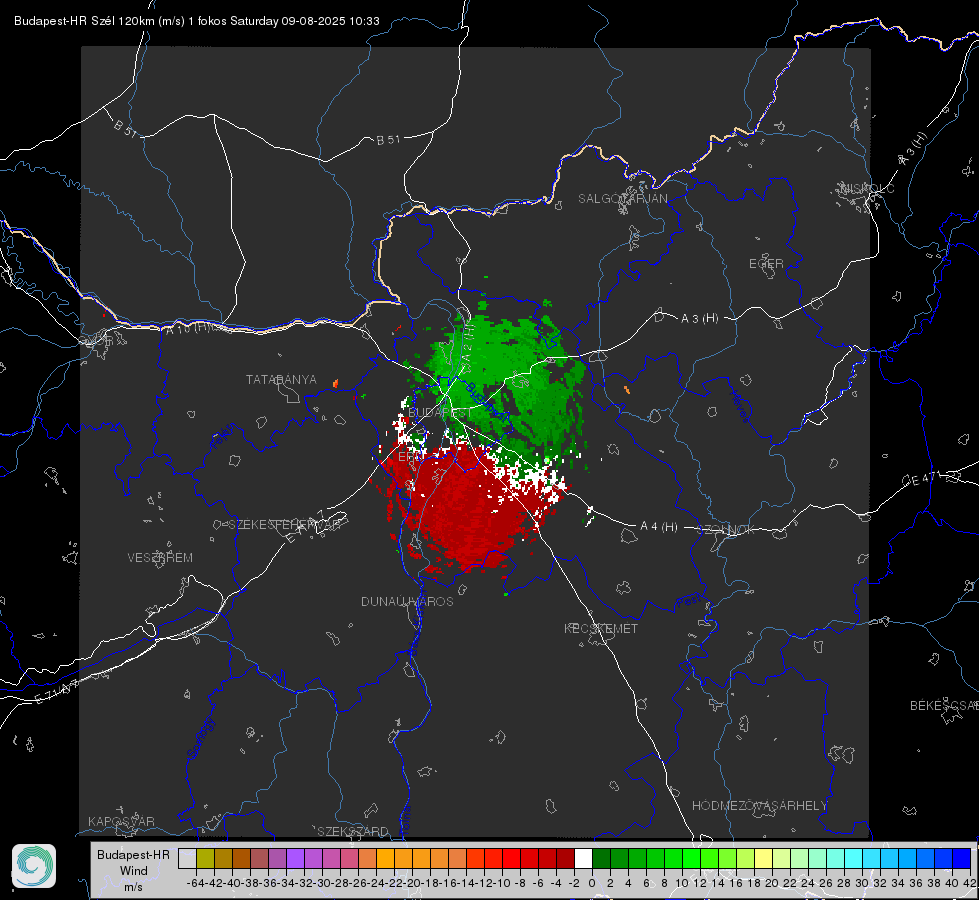This screenshot has width=979, height=900.
Task: Click the "A 4 (H)" road label
Action: [659, 527]
